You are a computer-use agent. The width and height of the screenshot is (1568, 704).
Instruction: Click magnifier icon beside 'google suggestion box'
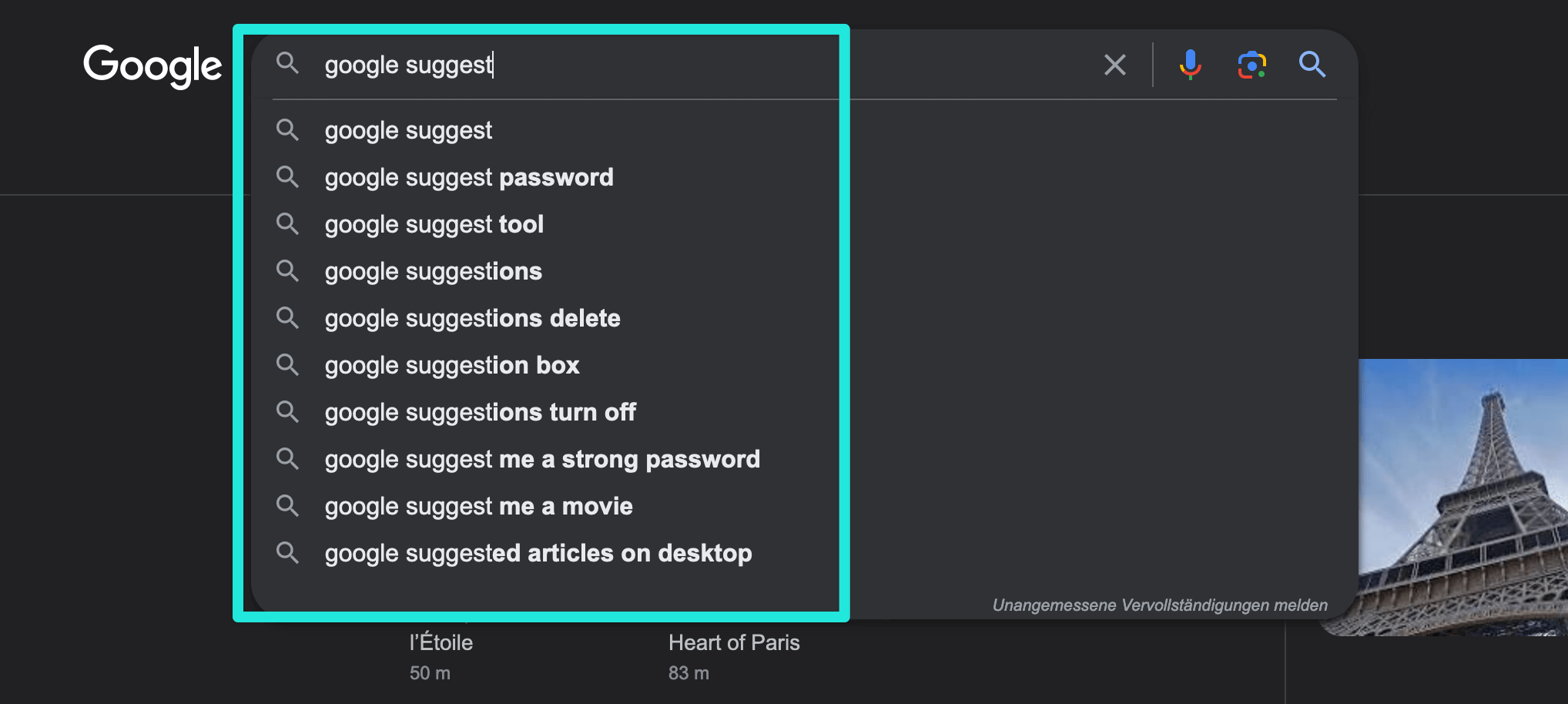[x=287, y=365]
